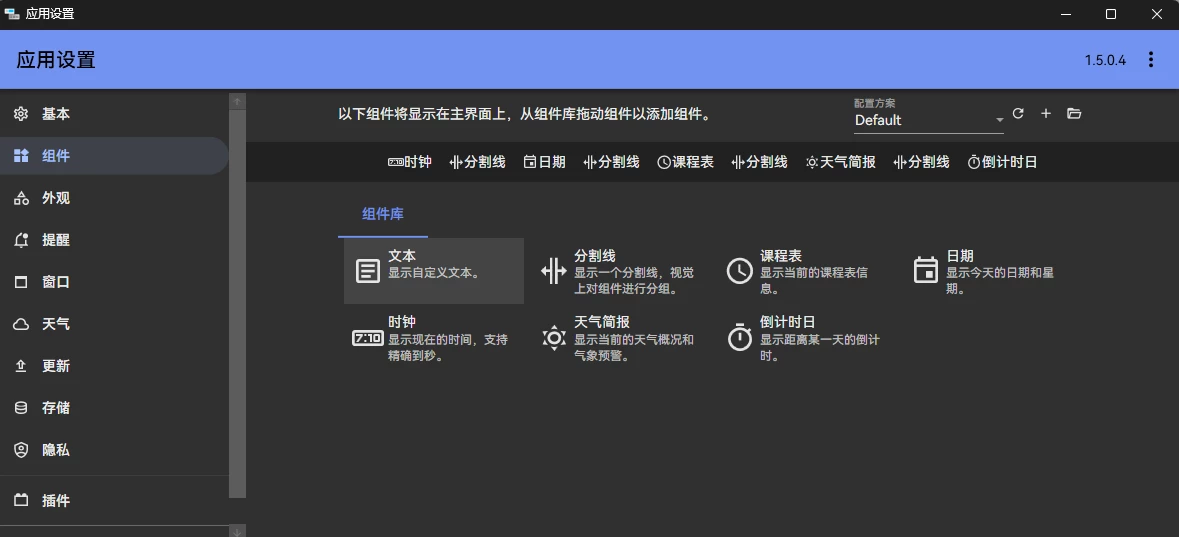Open the 存储 storage page
Screen dimensions: 1179x537
click(114, 408)
